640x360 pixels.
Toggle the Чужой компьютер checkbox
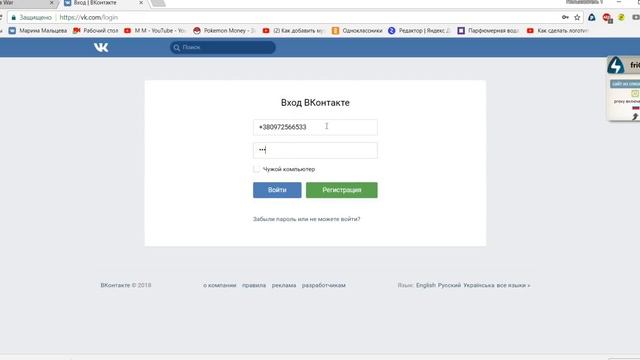[x=256, y=169]
